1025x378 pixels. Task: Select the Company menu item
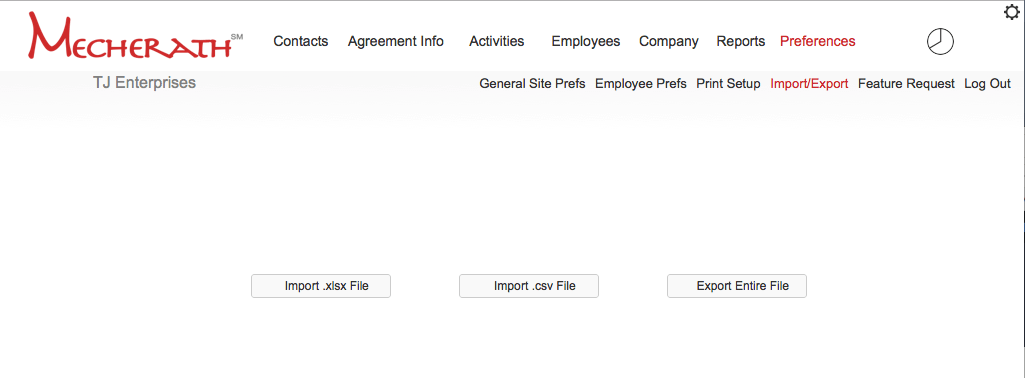[x=669, y=41]
